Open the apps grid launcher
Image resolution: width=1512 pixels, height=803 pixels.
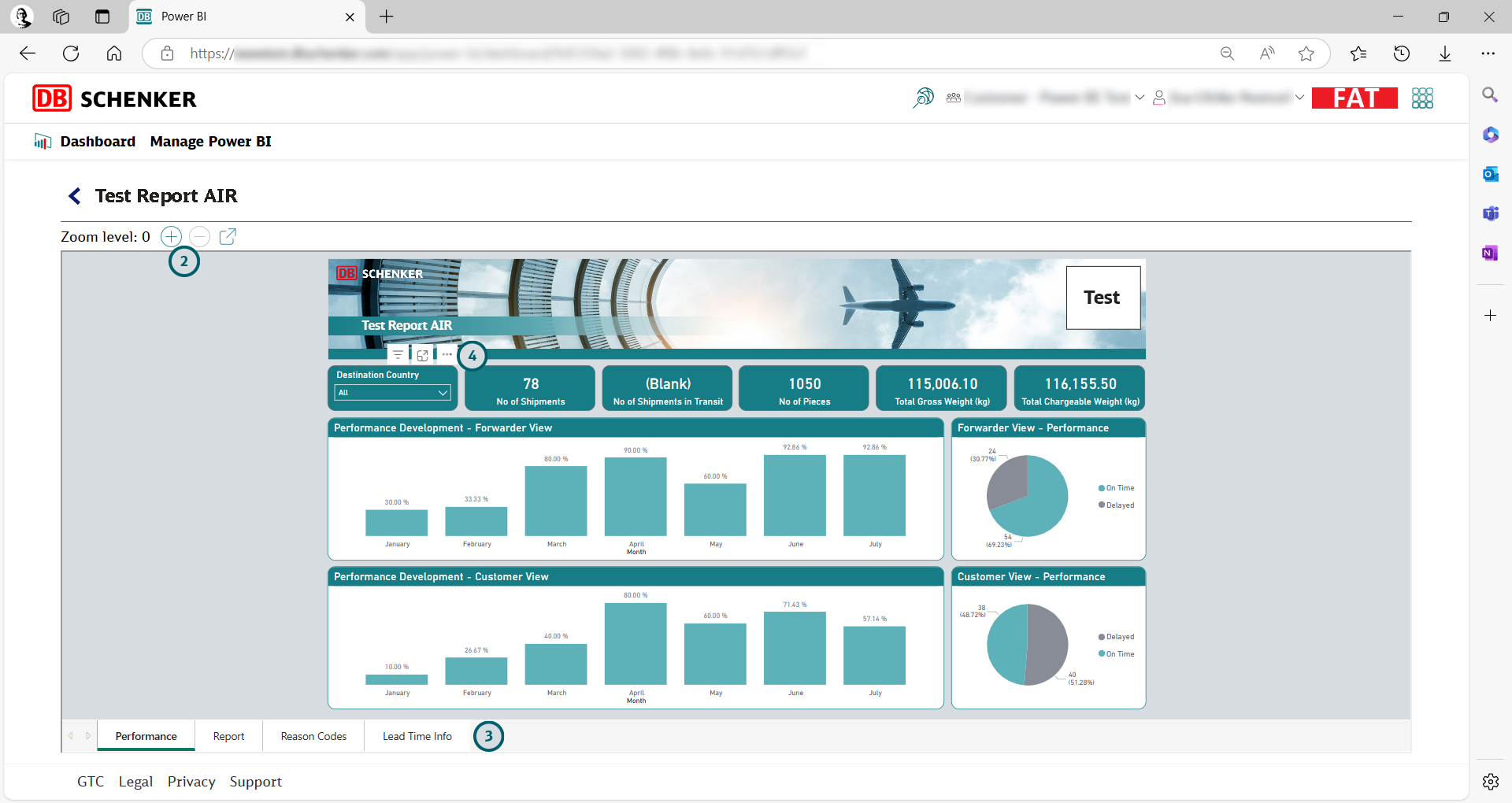(x=1422, y=98)
